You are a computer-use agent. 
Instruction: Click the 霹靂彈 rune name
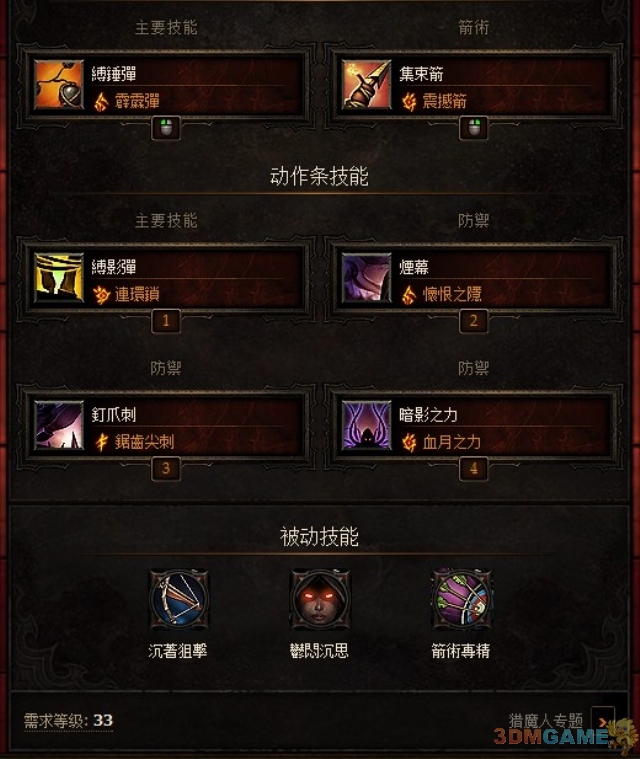point(137,101)
